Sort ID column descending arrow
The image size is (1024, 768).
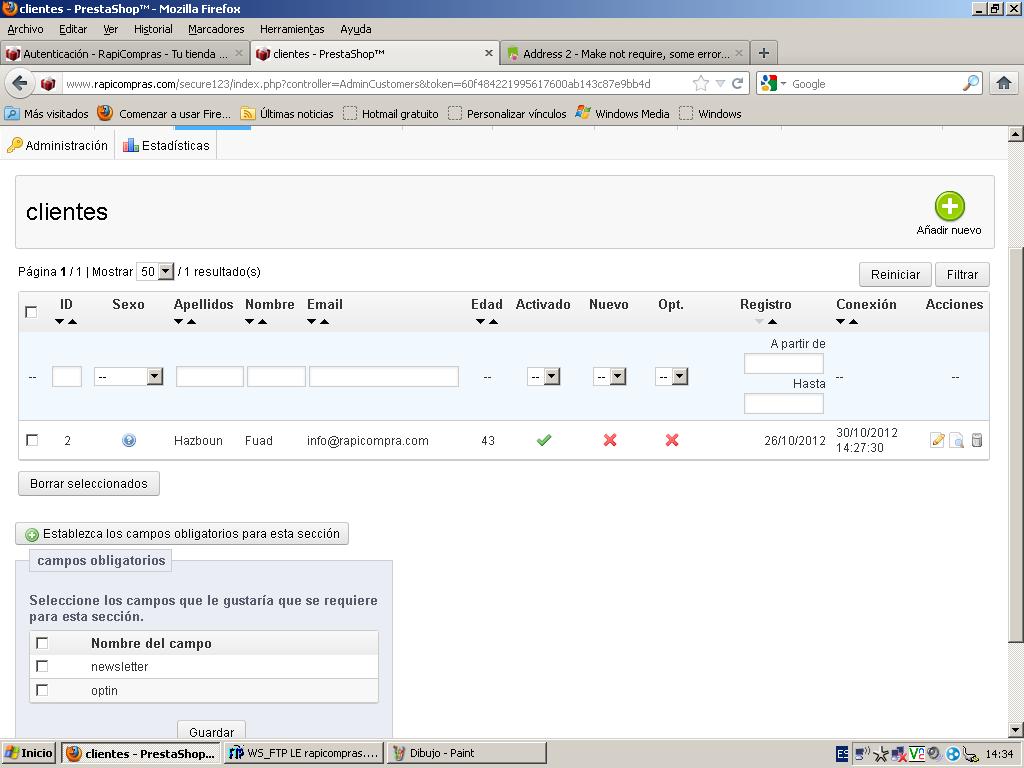click(x=59, y=321)
